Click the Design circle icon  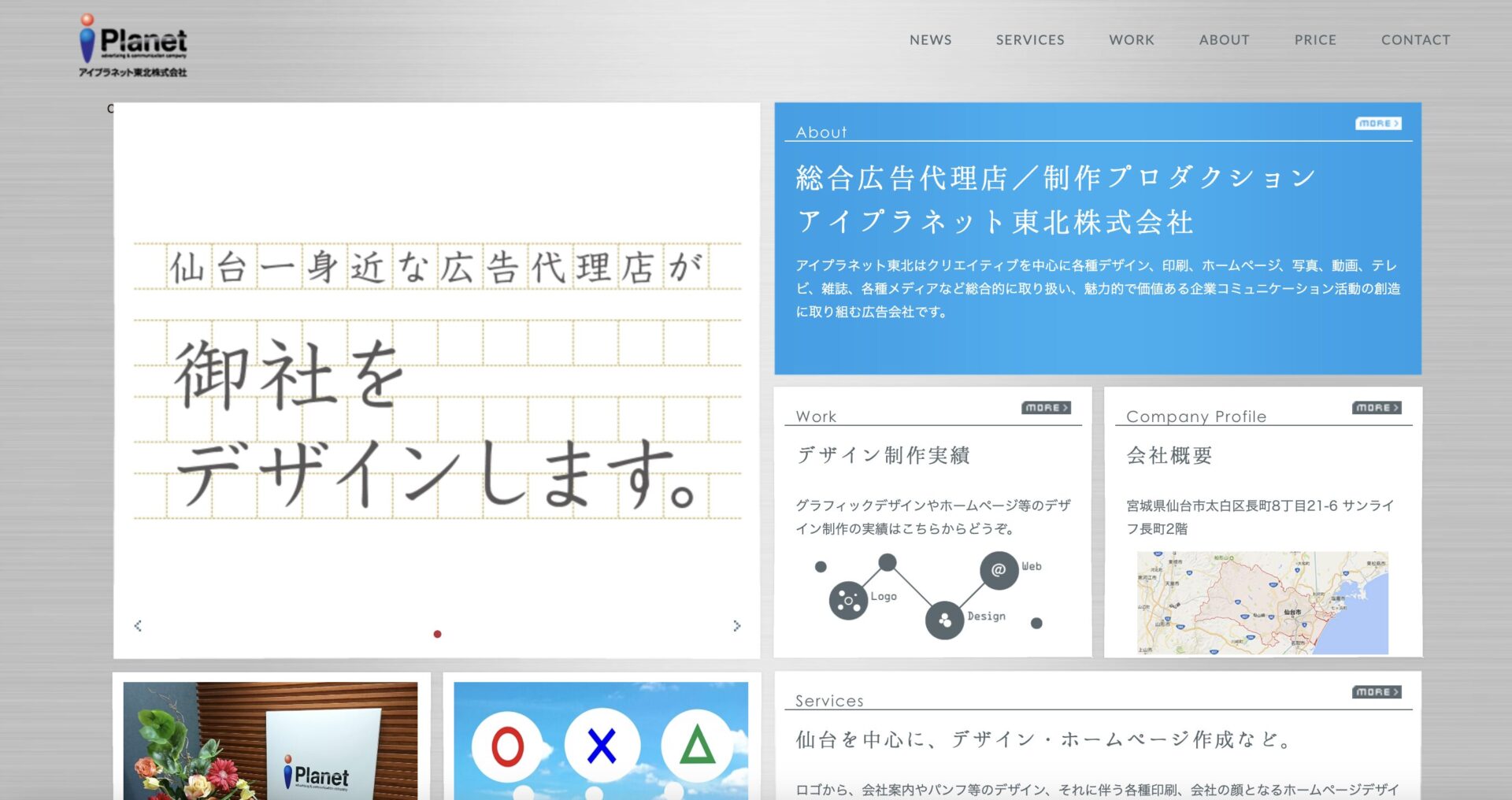(x=945, y=620)
